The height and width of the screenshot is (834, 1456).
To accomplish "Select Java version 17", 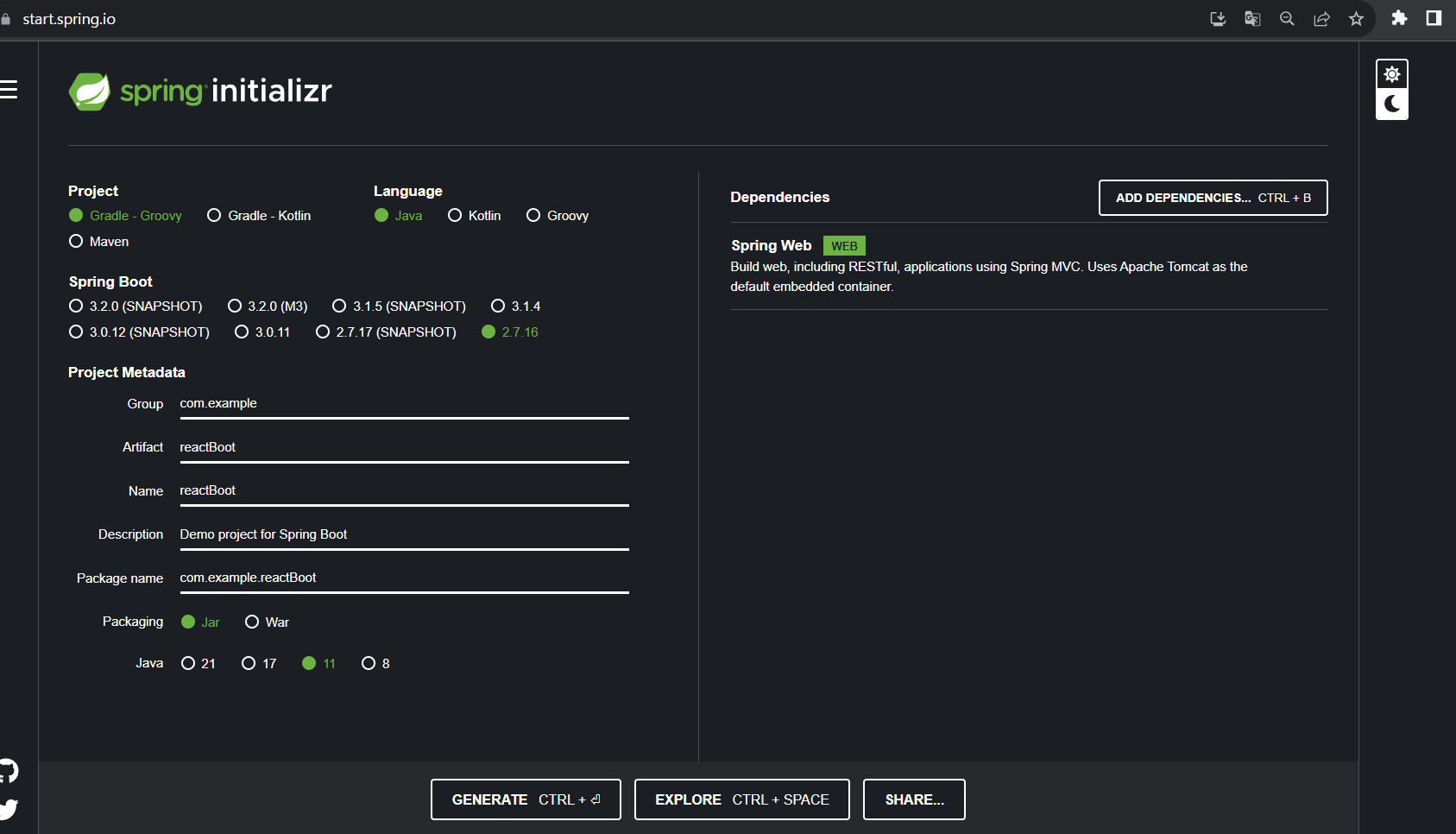I will click(x=259, y=664).
